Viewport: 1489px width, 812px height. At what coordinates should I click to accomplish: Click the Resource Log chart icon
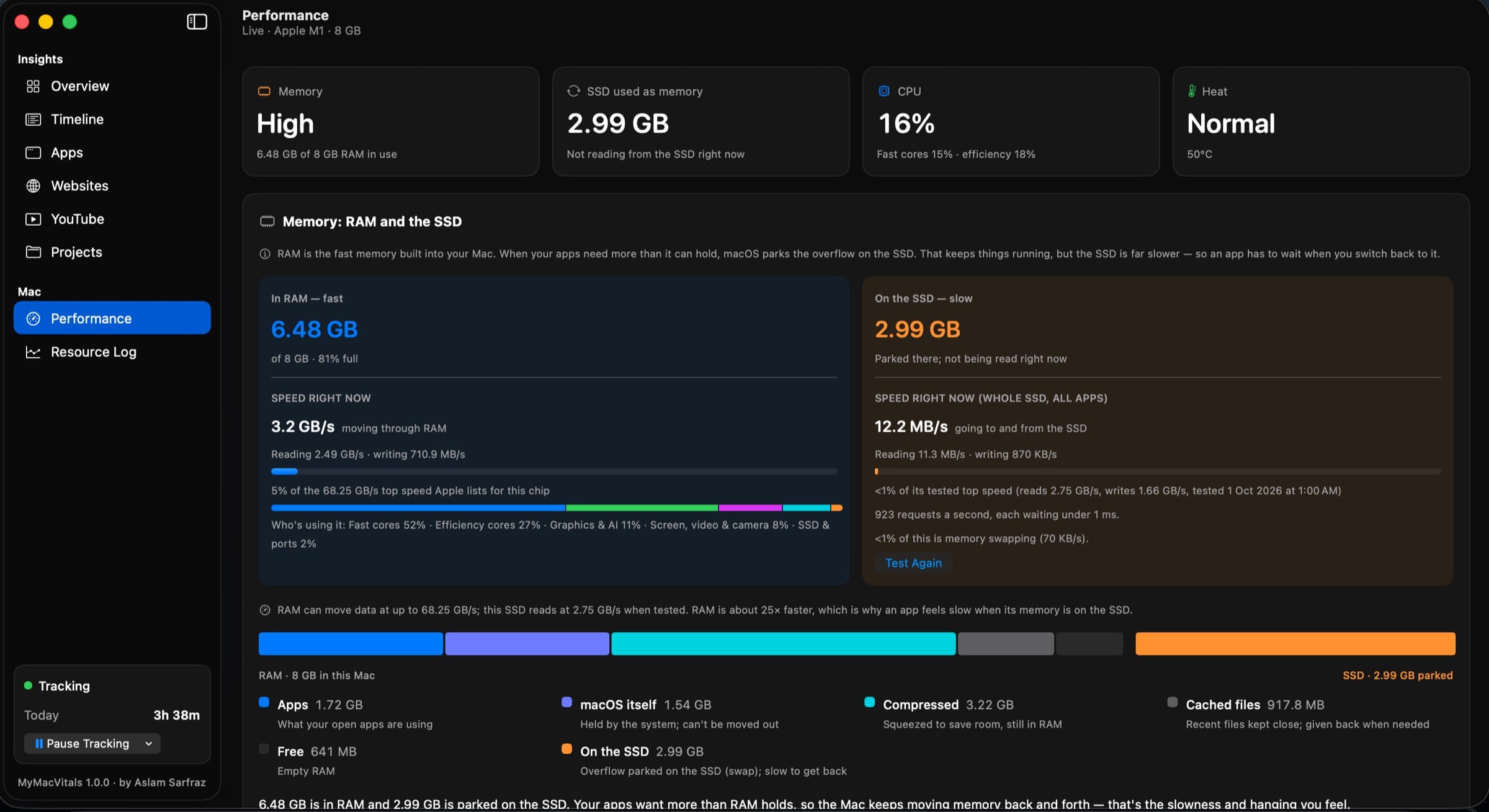pyautogui.click(x=33, y=352)
